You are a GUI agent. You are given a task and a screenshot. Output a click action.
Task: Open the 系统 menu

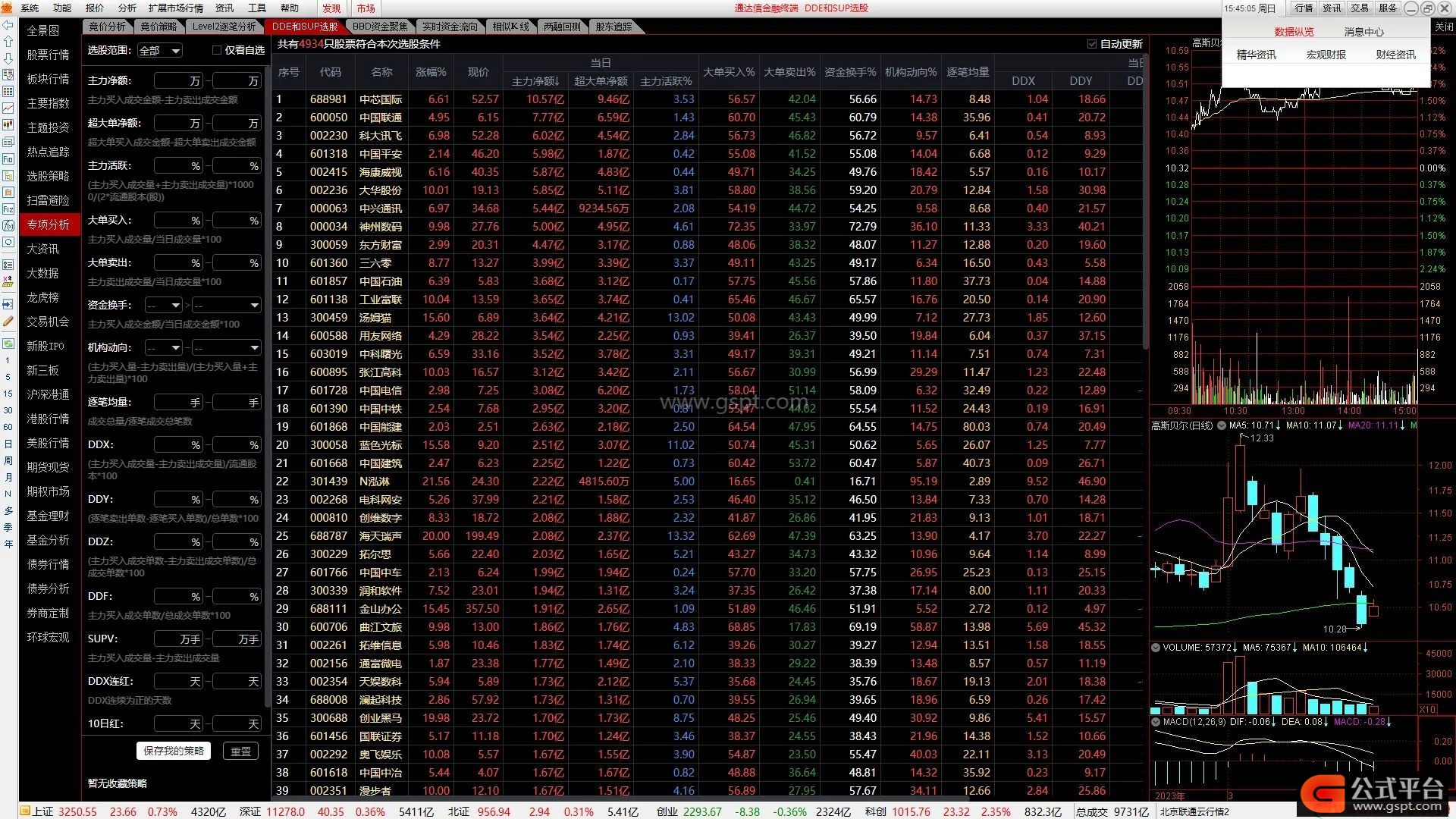pos(30,8)
